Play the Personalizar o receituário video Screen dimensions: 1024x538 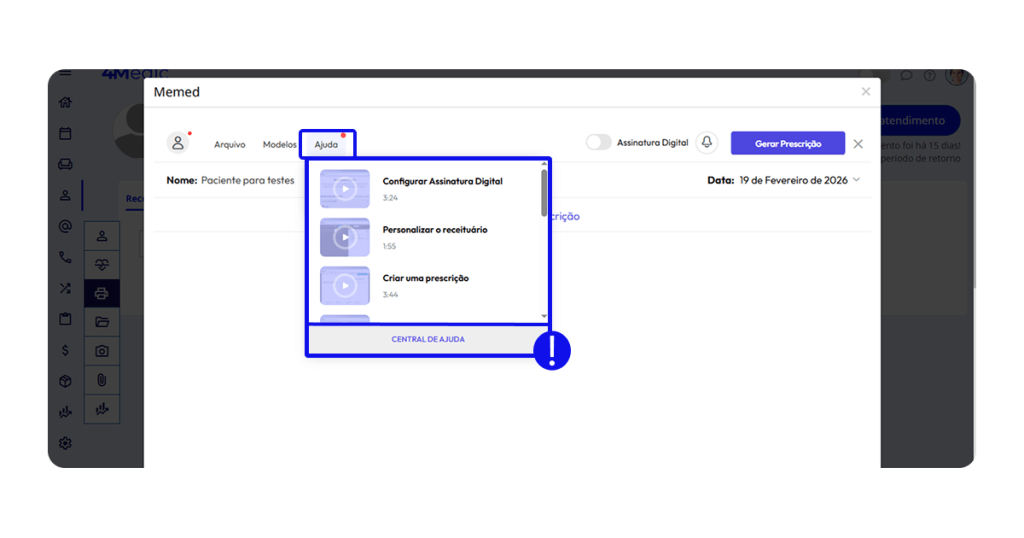point(345,237)
